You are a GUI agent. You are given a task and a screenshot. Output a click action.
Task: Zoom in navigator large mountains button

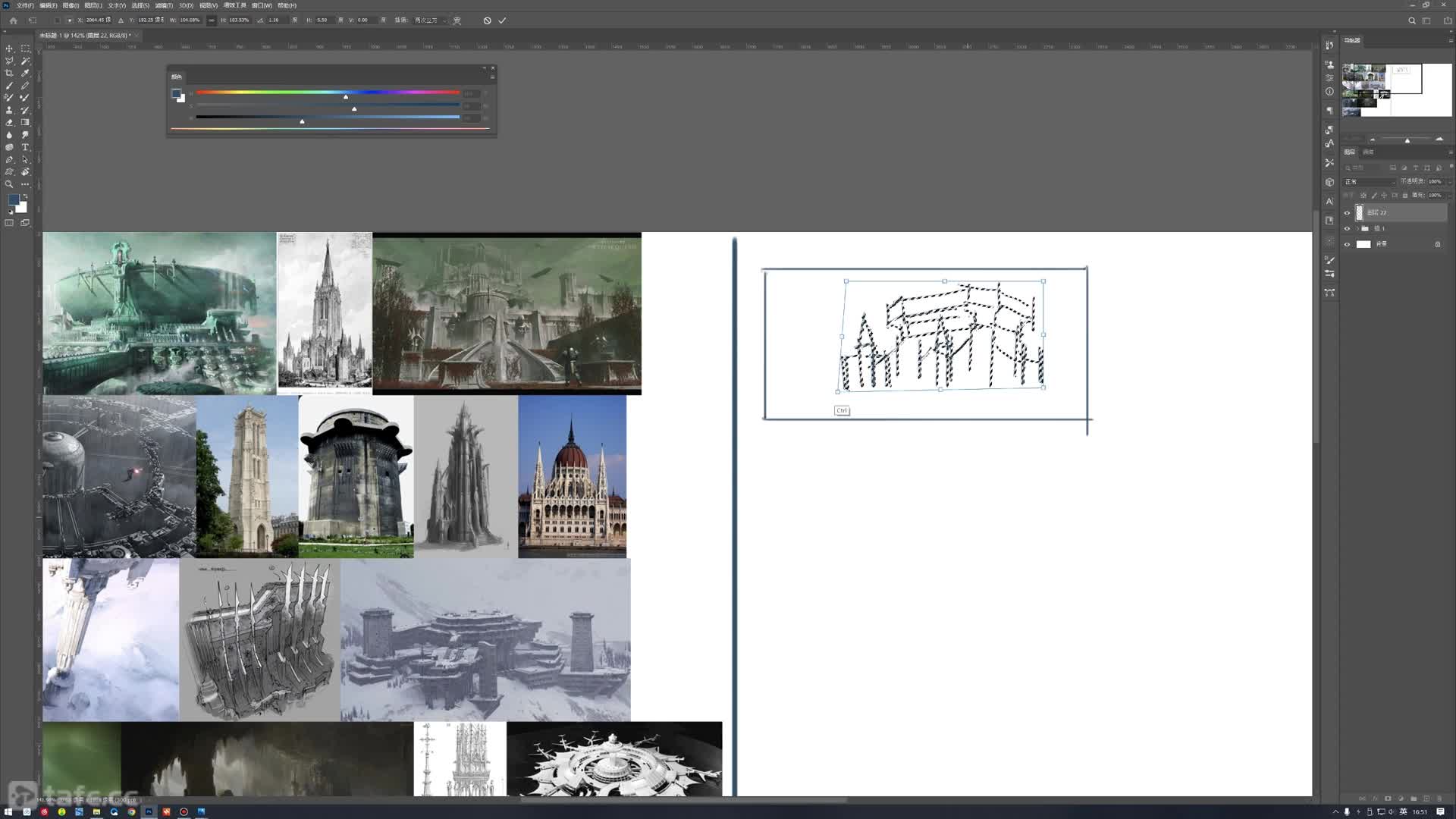click(1439, 139)
